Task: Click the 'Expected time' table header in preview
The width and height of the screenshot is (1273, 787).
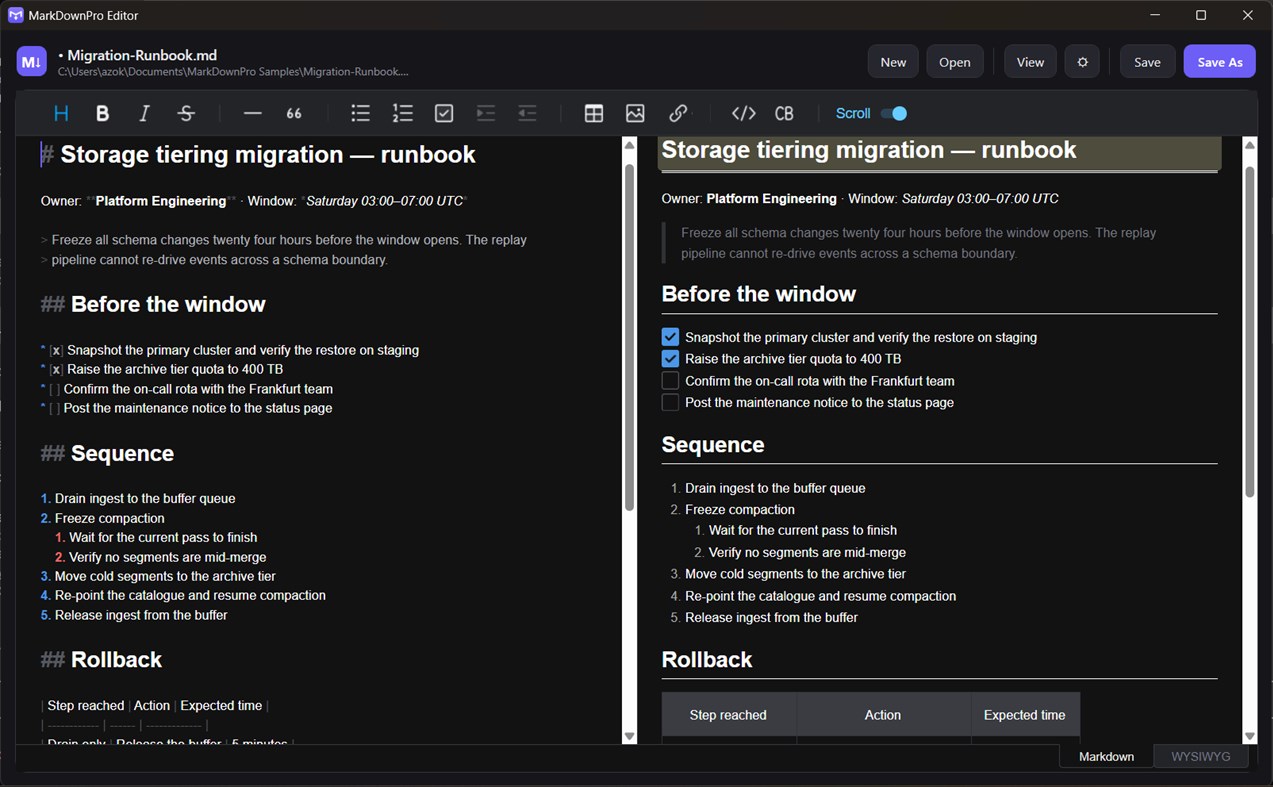Action: tap(1024, 715)
